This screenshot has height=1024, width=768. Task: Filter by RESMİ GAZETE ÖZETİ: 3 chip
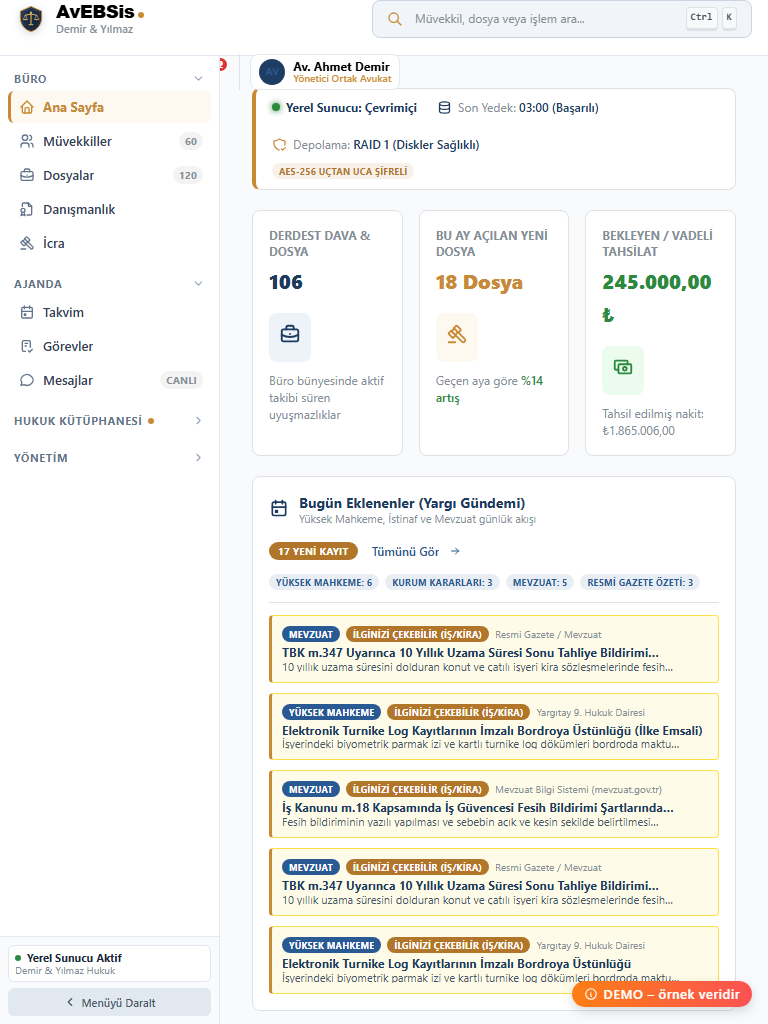point(640,582)
